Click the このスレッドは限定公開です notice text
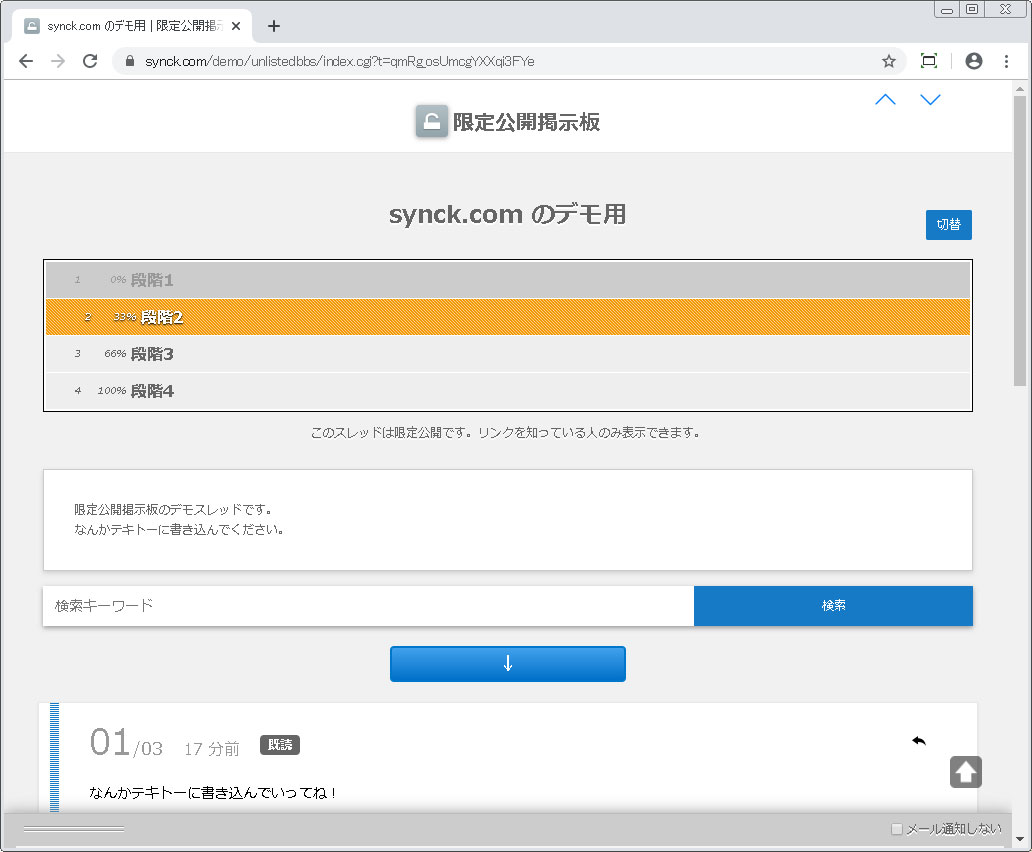Image resolution: width=1032 pixels, height=852 pixels. point(505,433)
